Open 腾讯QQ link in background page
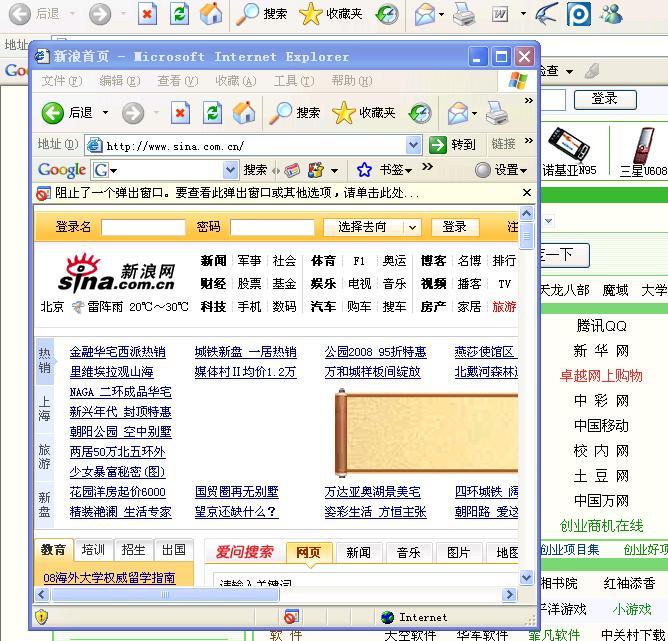The image size is (668, 641). (601, 326)
